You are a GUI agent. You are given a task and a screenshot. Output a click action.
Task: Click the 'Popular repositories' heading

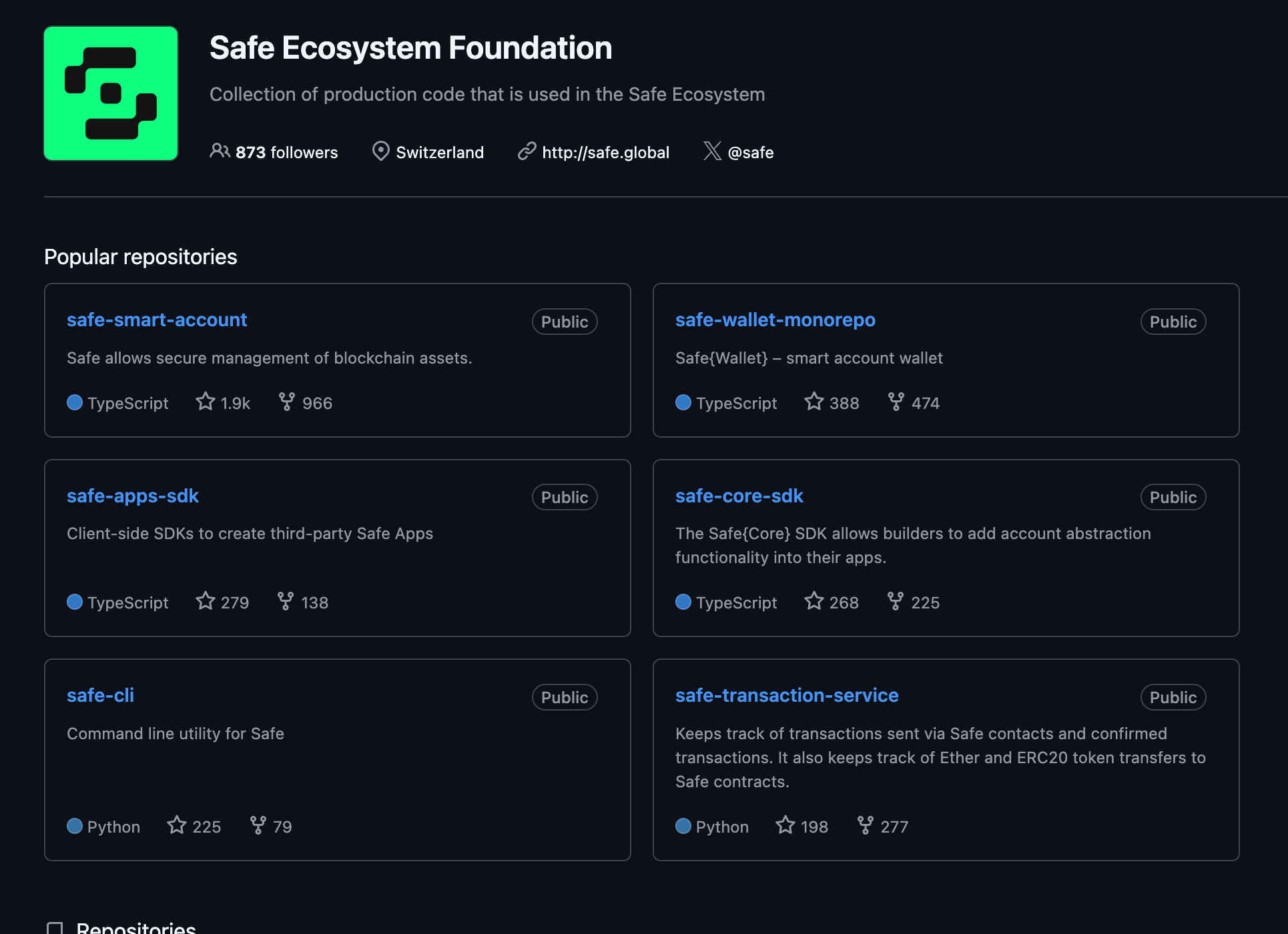click(x=141, y=257)
